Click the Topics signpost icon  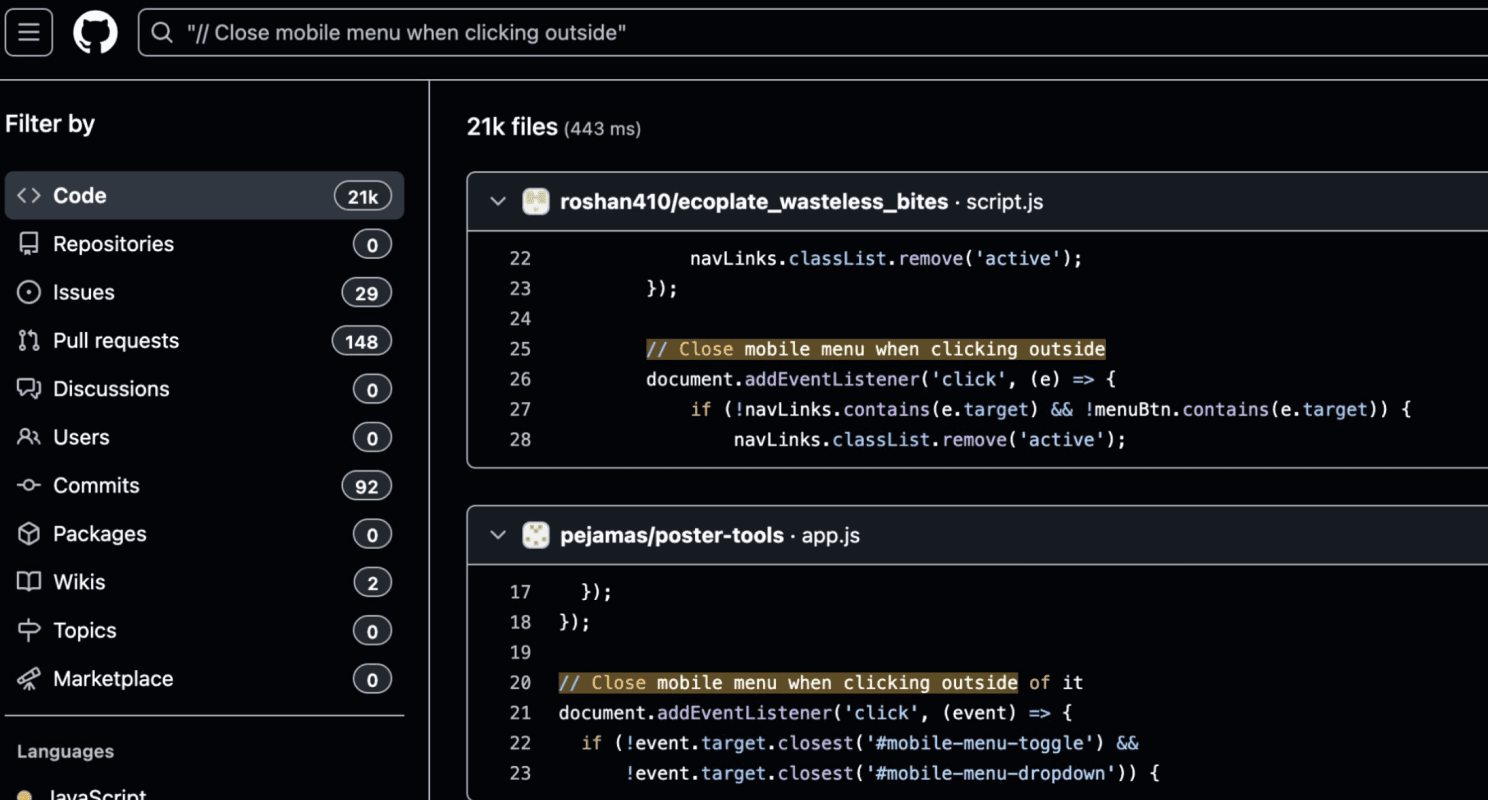pos(29,631)
